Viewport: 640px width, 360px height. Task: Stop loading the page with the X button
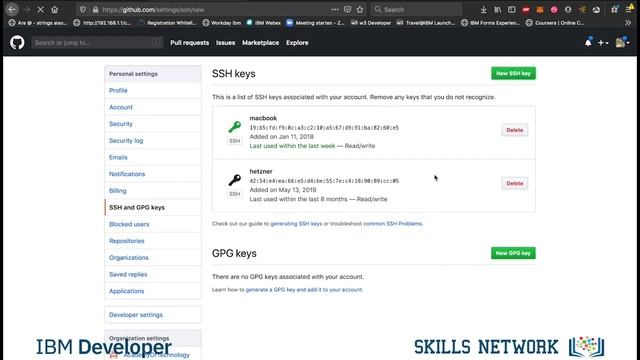click(x=40, y=9)
